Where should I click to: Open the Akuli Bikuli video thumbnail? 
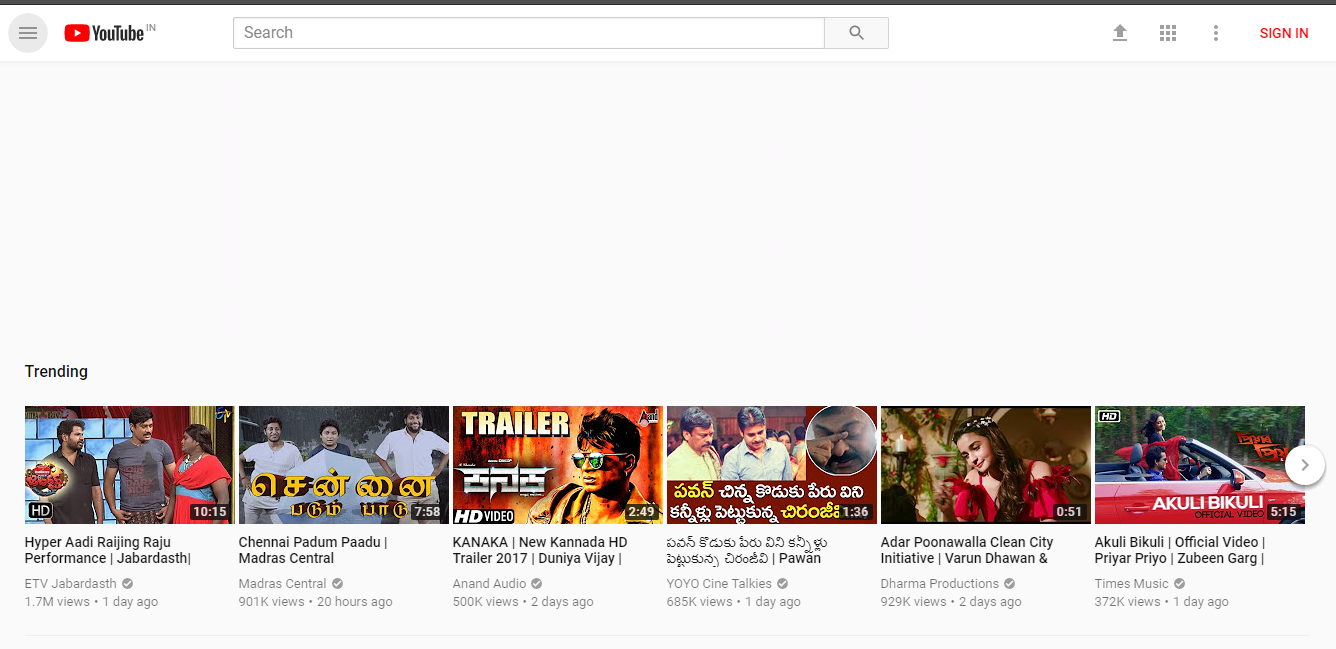pos(1199,465)
